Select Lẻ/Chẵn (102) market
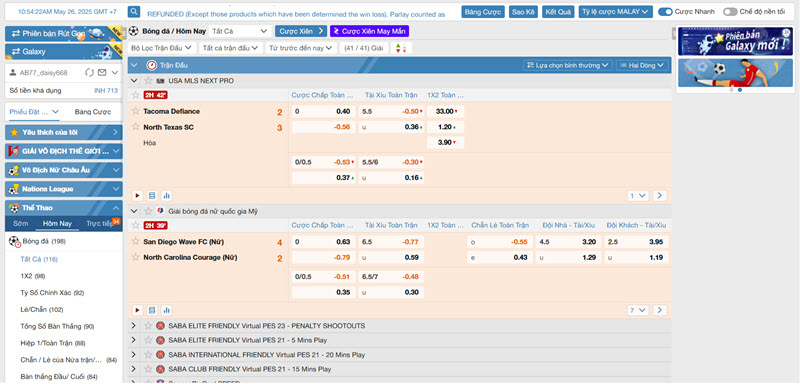Image resolution: width=800 pixels, height=384 pixels. [x=42, y=310]
